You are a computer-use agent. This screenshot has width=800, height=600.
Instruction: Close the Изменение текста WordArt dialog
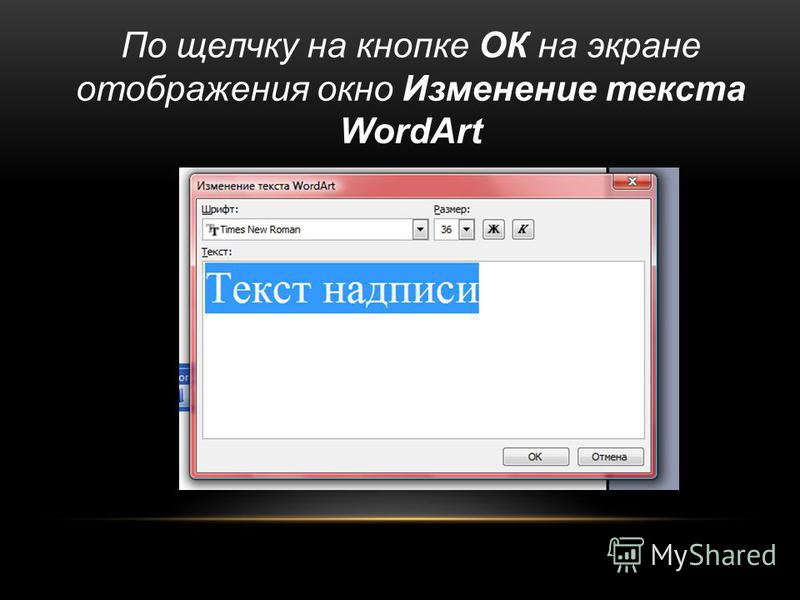click(632, 182)
